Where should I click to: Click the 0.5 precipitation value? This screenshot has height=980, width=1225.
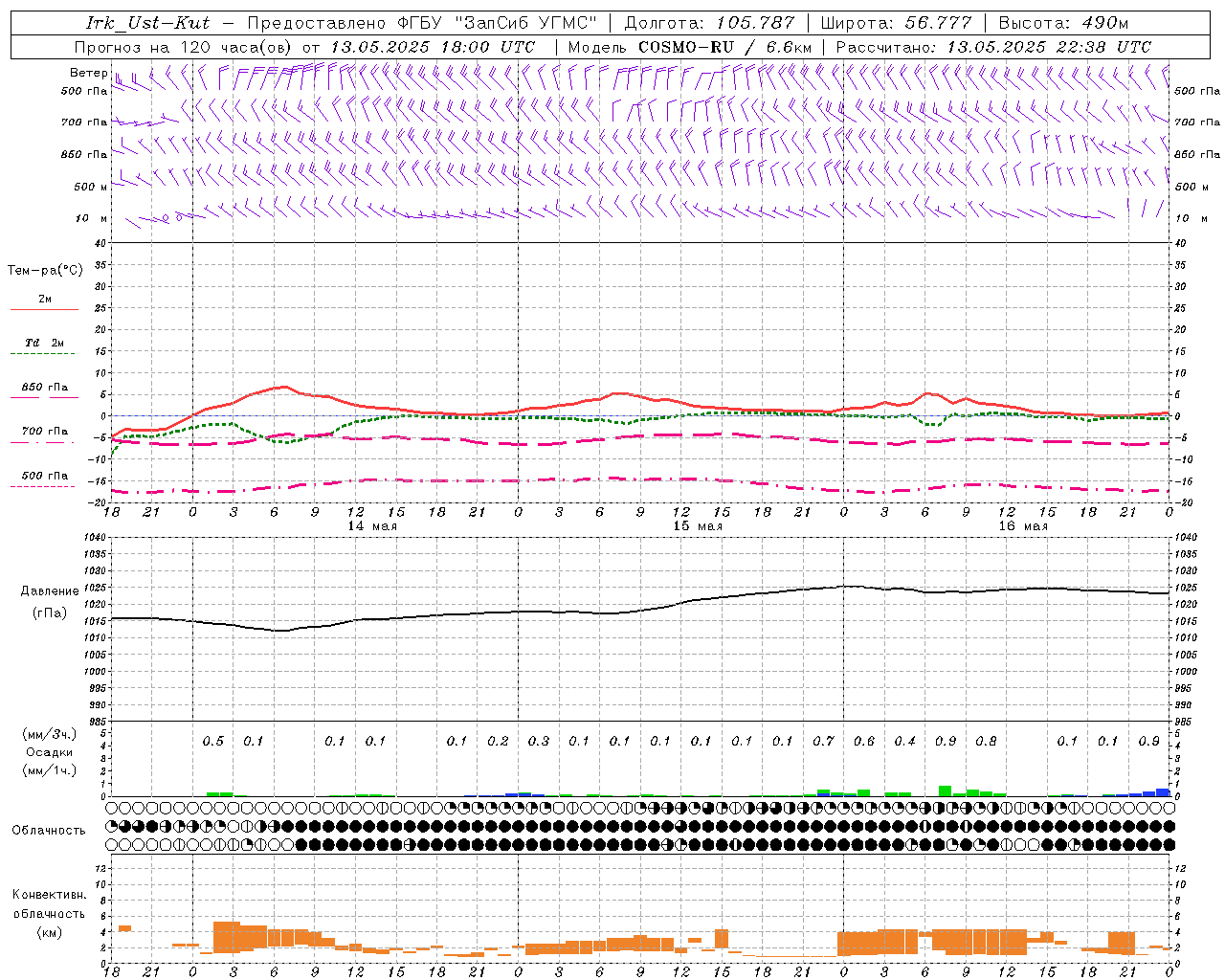click(212, 742)
